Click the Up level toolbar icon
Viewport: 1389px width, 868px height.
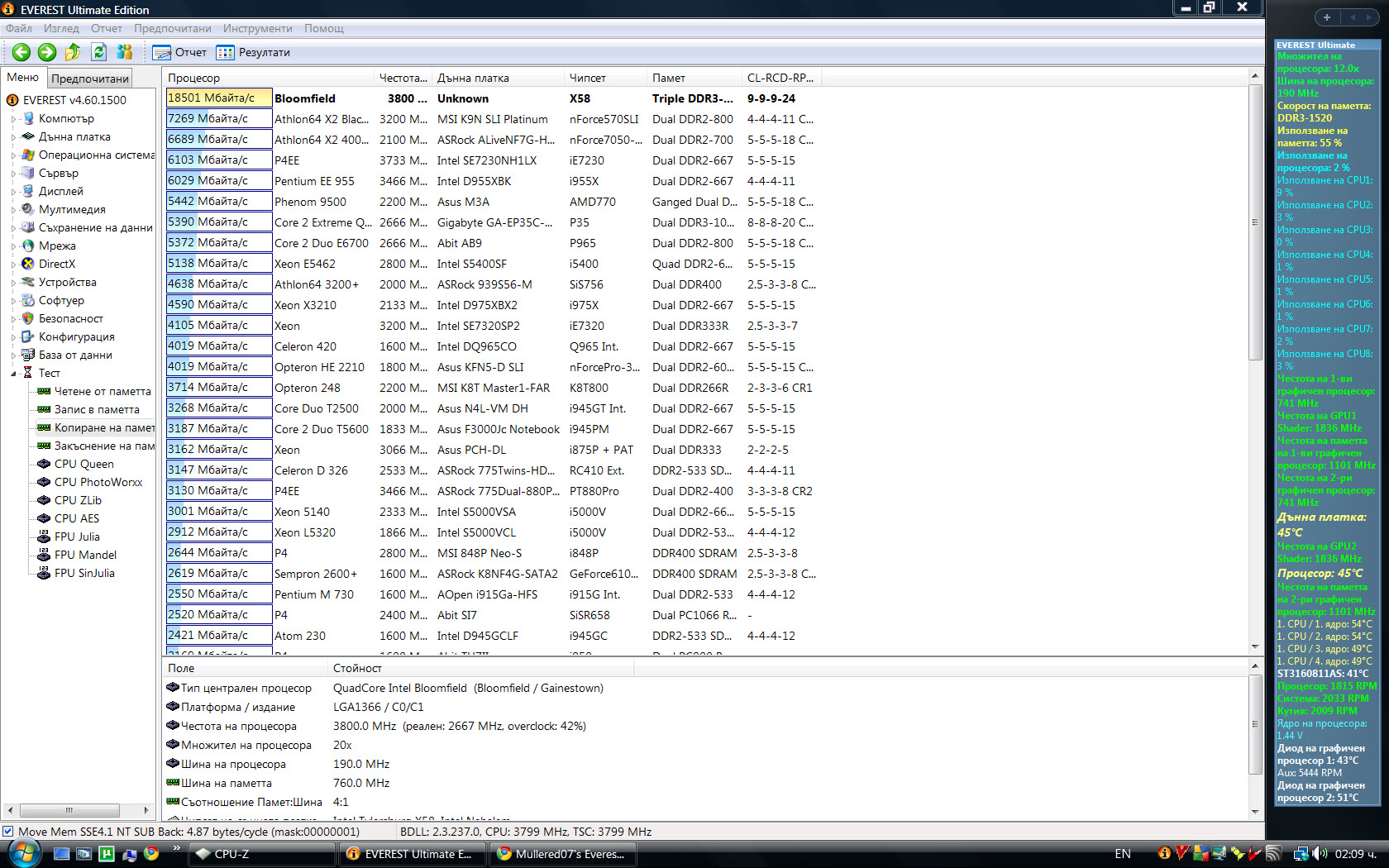pyautogui.click(x=73, y=52)
